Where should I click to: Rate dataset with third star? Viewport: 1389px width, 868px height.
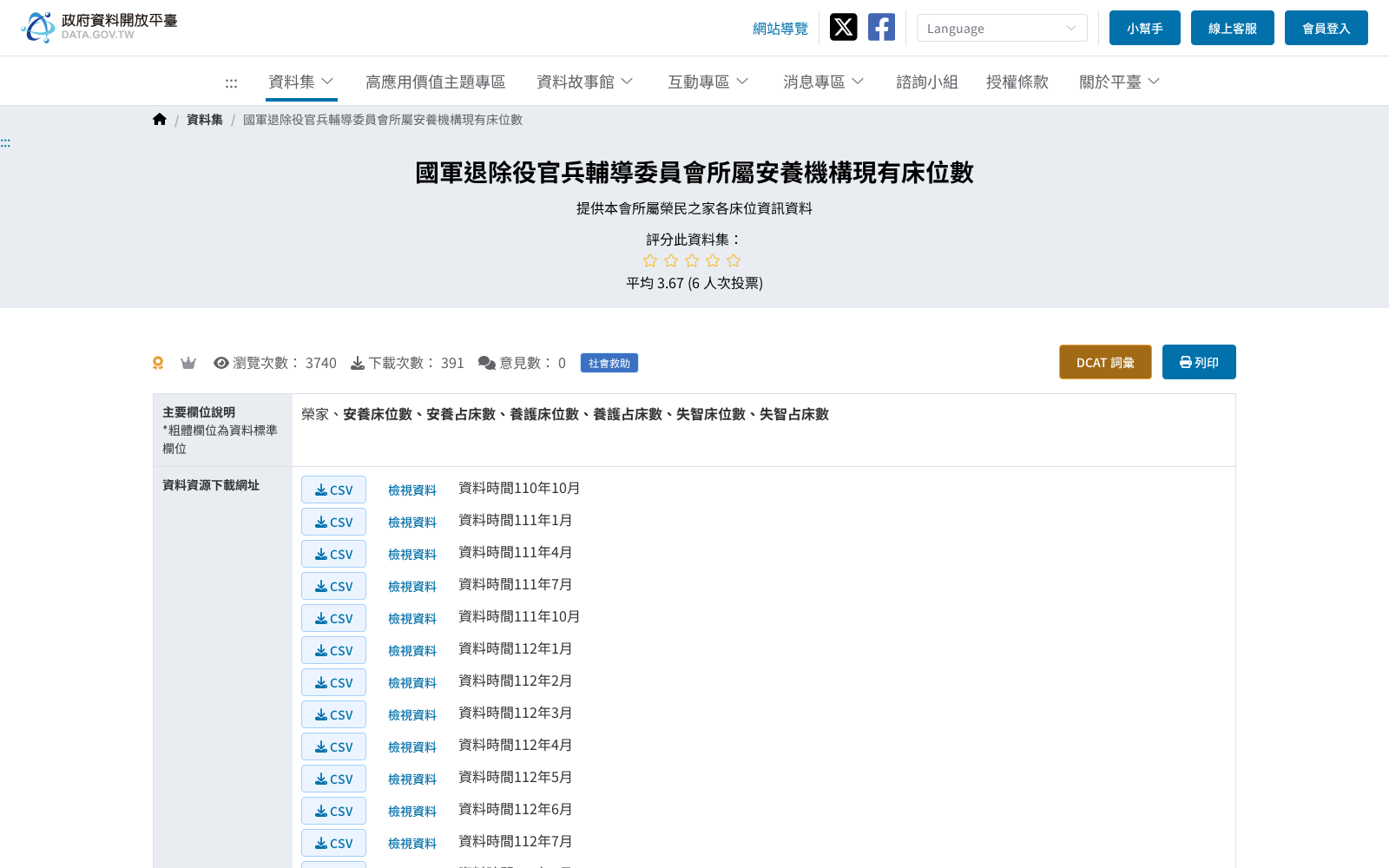point(692,260)
